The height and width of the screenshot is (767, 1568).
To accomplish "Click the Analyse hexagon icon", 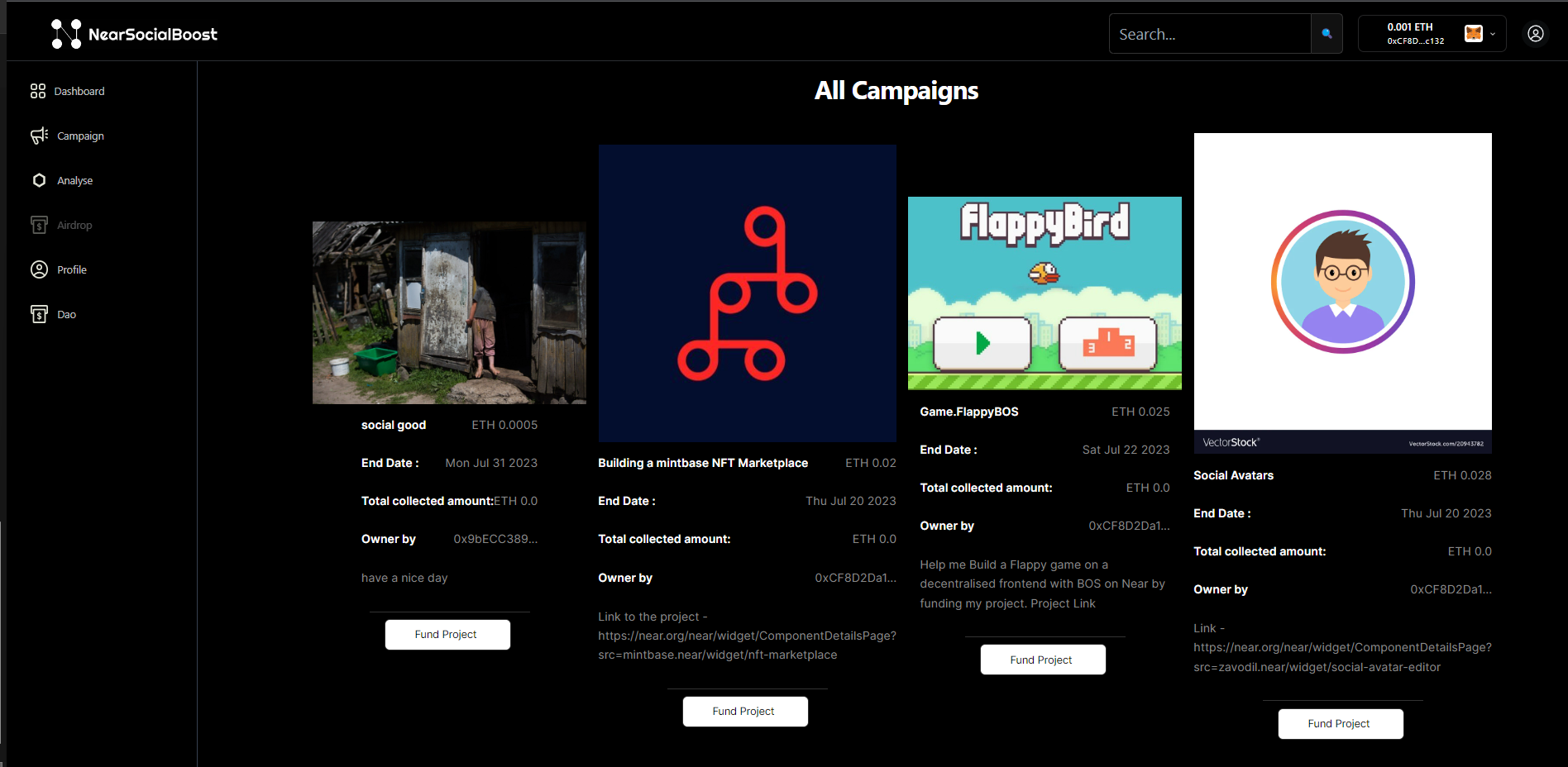I will tap(39, 180).
